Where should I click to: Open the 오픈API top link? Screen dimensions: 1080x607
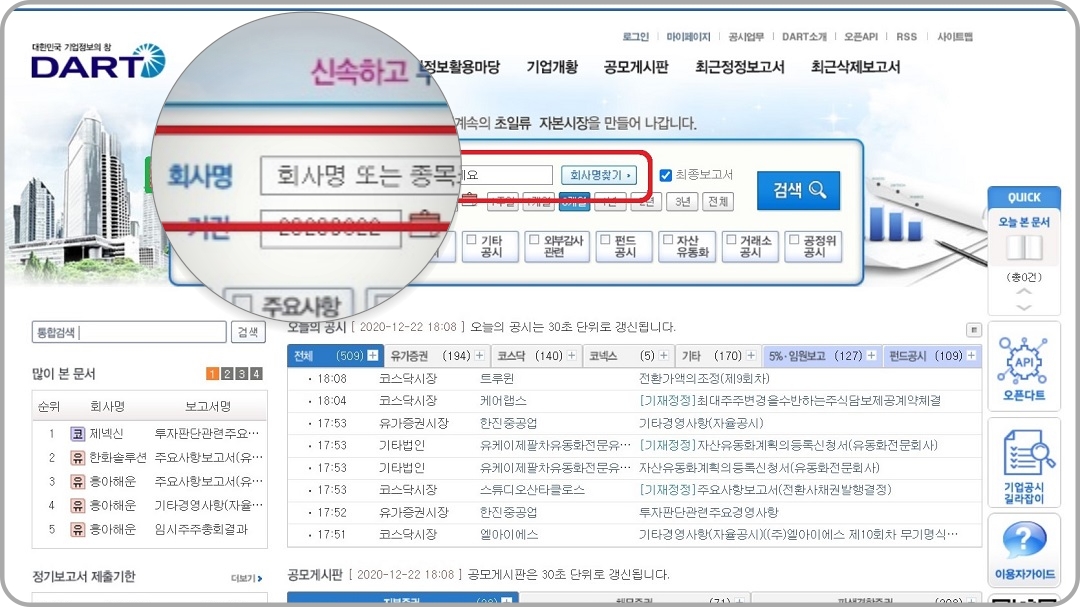861,37
